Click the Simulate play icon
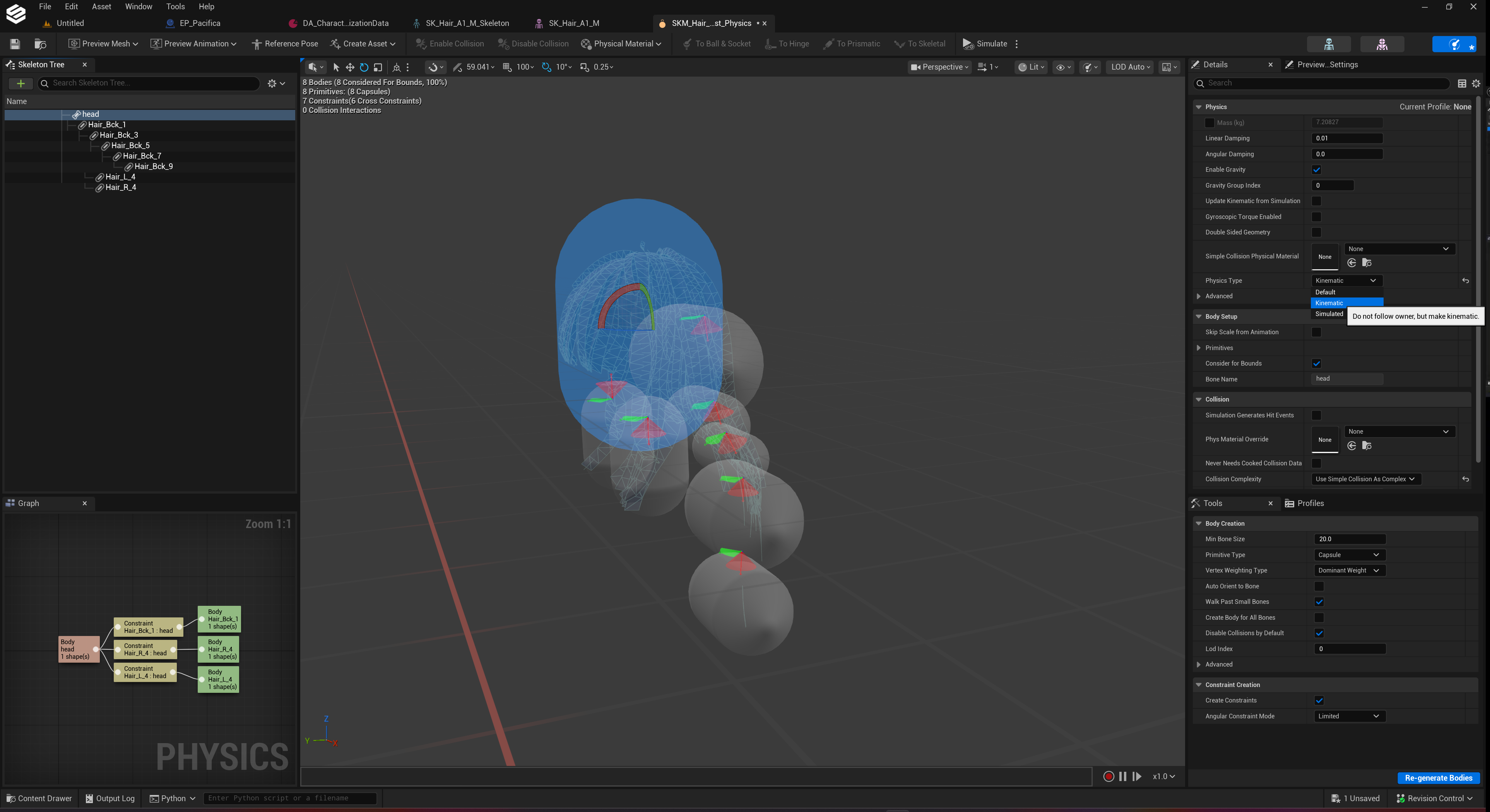Screen dimensions: 1490x812 tap(967, 44)
